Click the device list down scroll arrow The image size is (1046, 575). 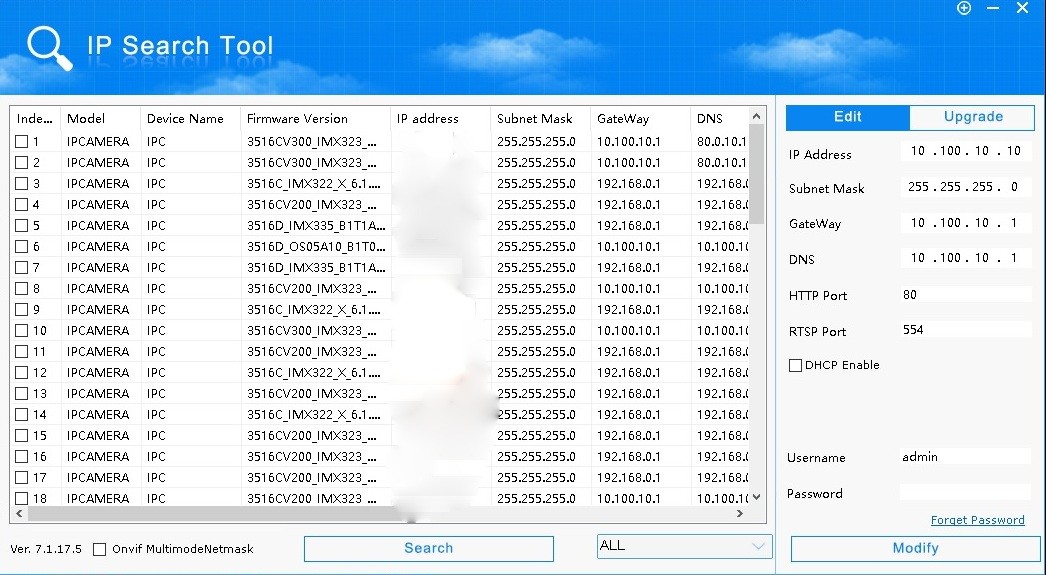click(756, 497)
